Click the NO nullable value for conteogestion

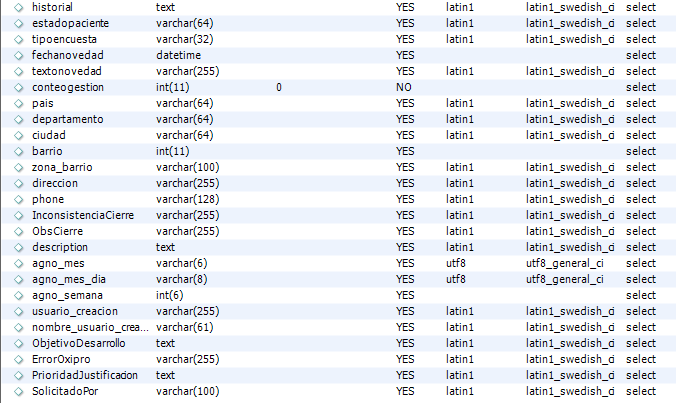click(404, 87)
